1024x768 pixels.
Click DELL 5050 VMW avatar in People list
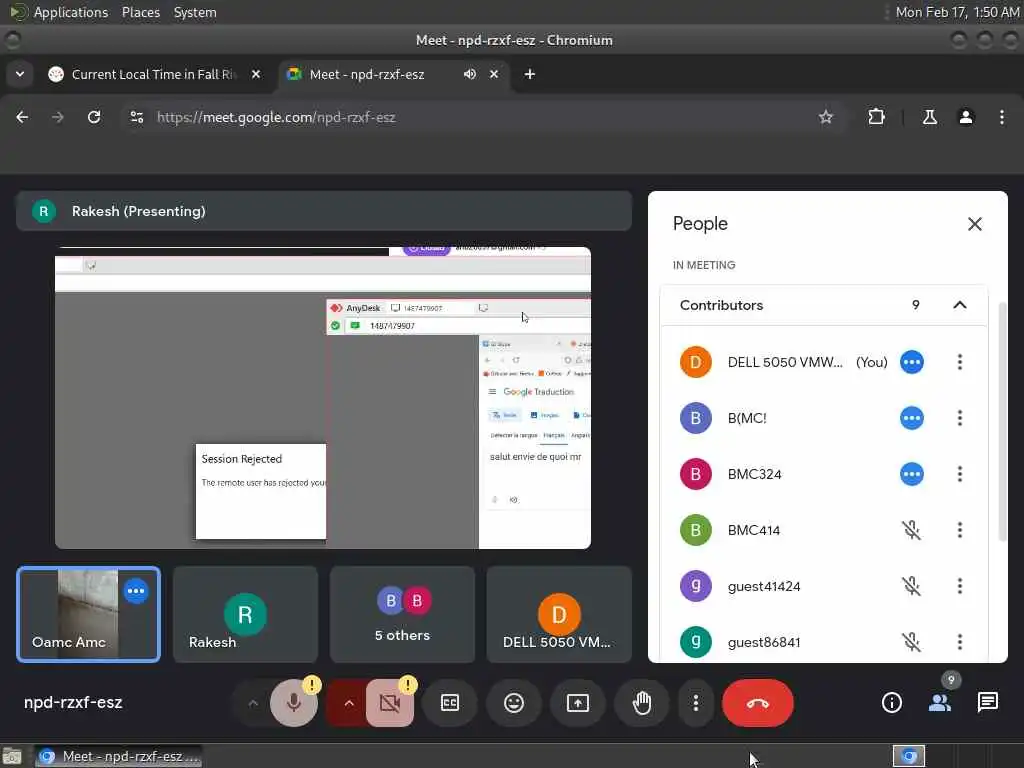pyautogui.click(x=696, y=362)
